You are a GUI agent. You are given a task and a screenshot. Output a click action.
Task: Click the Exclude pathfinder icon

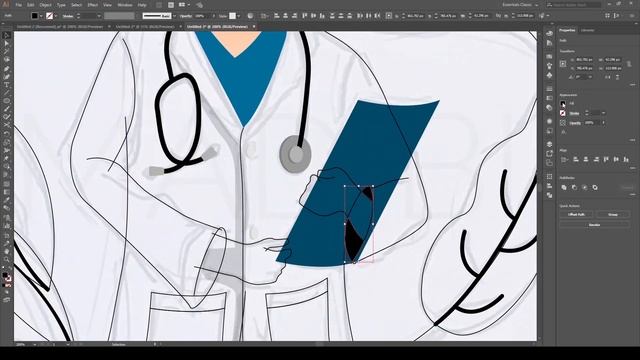(595, 187)
